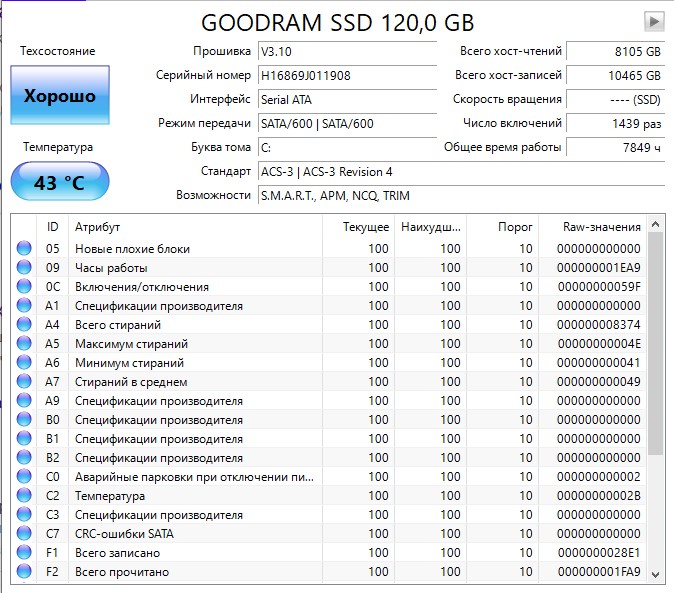Click the status orb for attribute C7

pyautogui.click(x=24, y=533)
